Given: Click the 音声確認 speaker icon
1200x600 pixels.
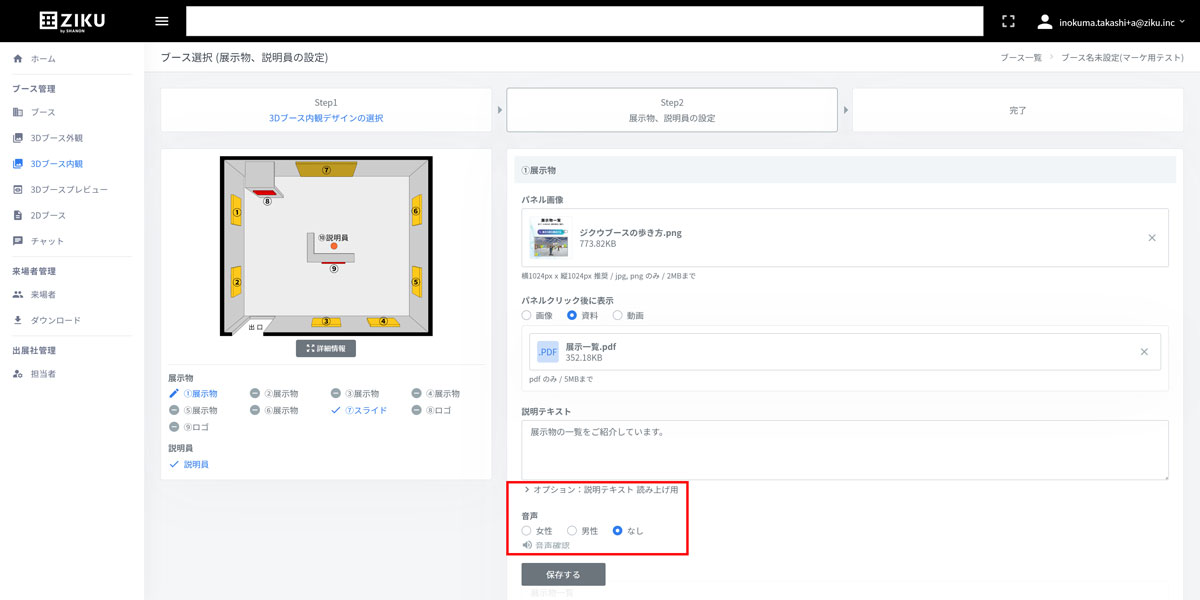Looking at the screenshot, I should pyautogui.click(x=527, y=545).
